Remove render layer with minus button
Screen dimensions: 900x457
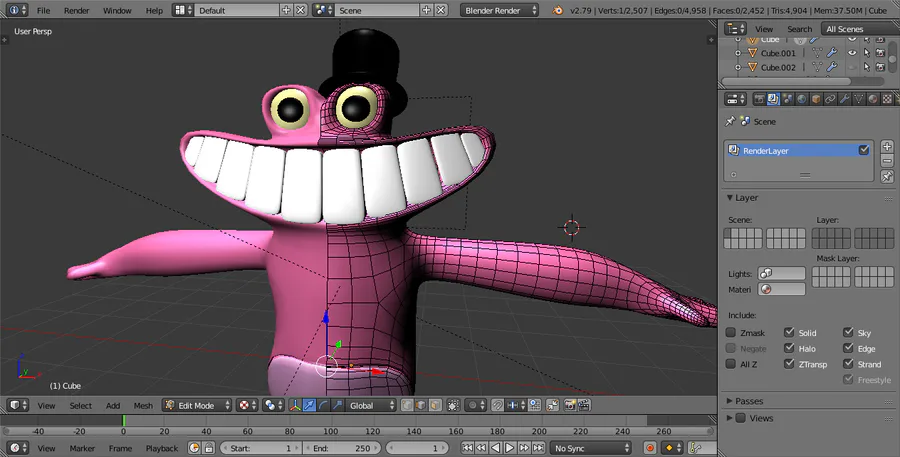coord(887,161)
